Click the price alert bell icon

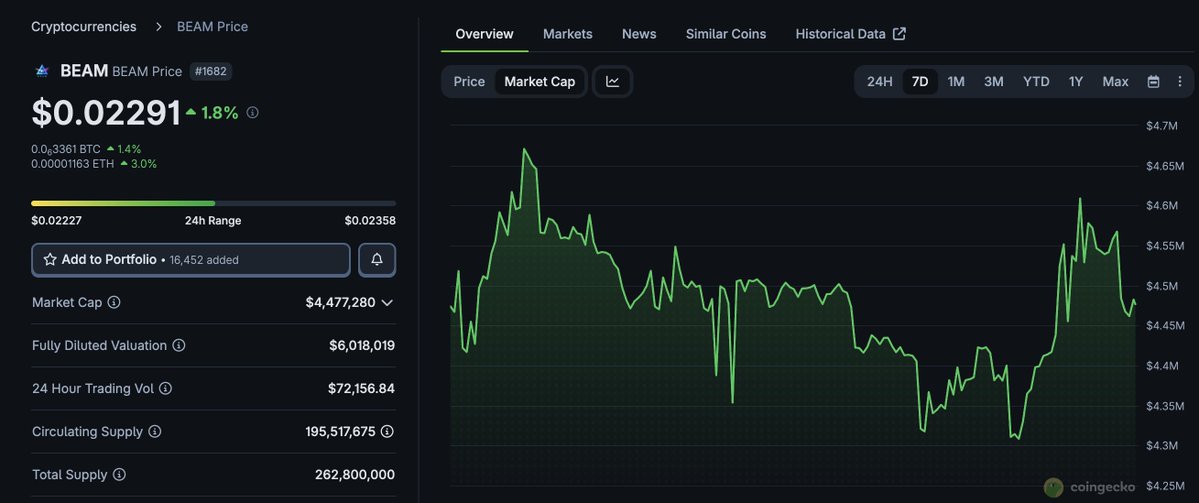pyautogui.click(x=377, y=260)
